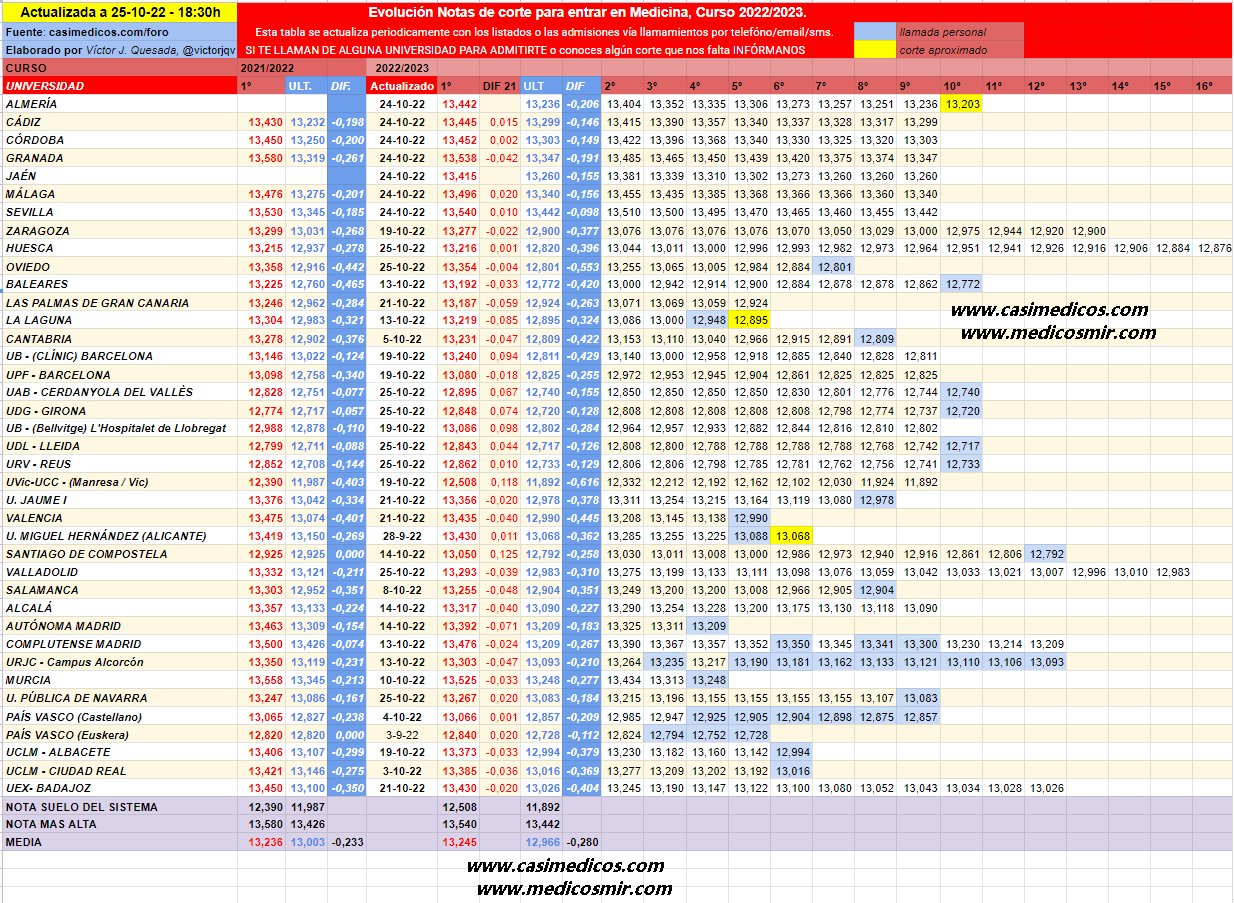Screen dimensions: 1234x903
Task: Select the 'U. JAUME I' row label
Action: click(x=119, y=500)
